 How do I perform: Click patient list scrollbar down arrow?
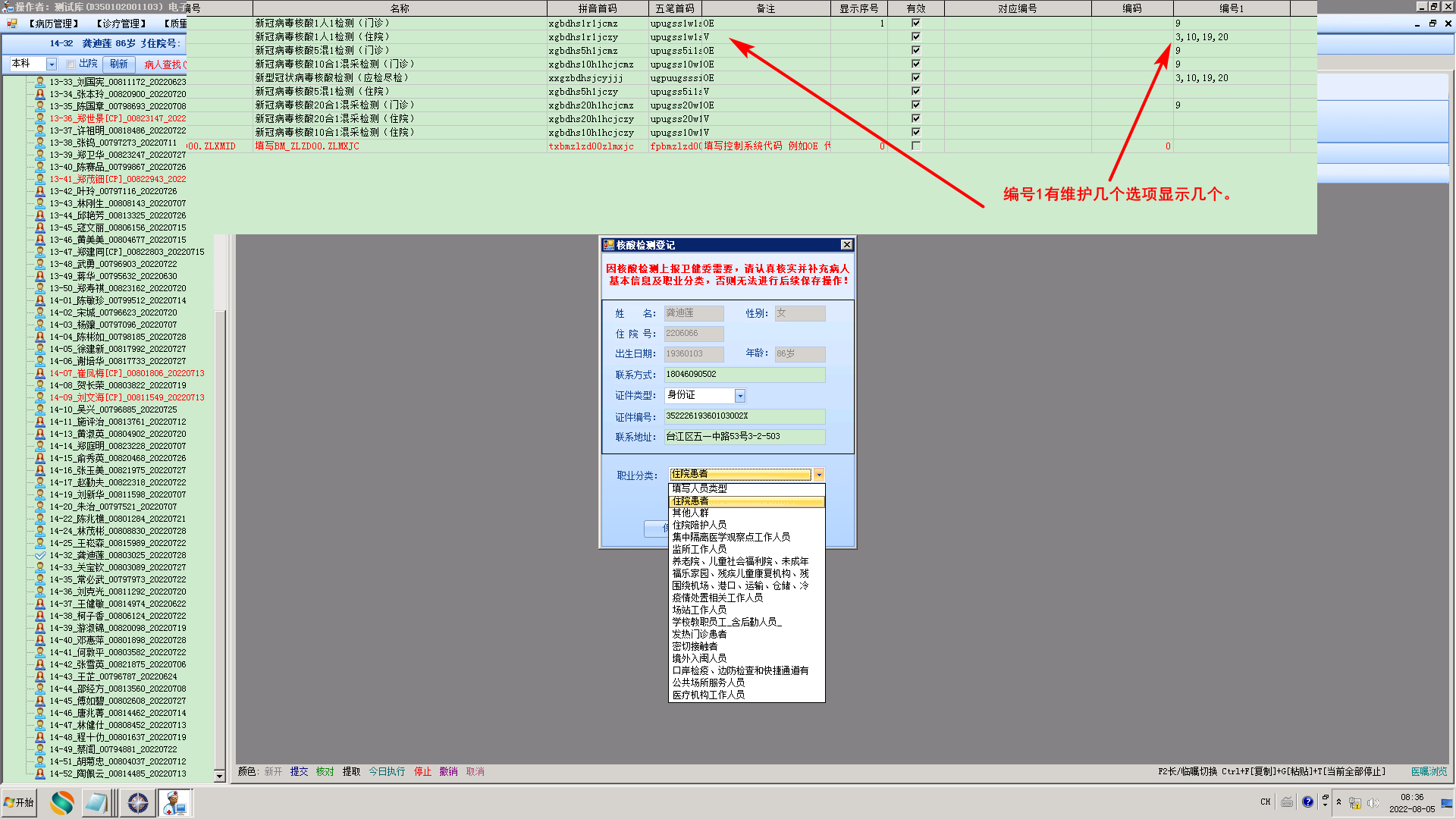click(x=220, y=776)
